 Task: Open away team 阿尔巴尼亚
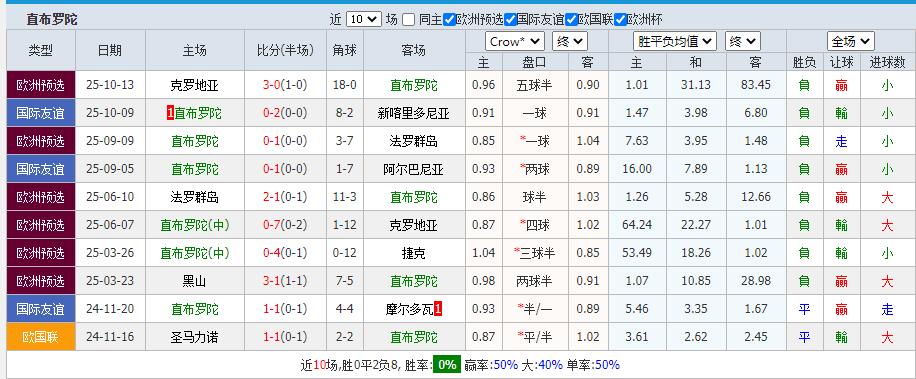pos(414,169)
